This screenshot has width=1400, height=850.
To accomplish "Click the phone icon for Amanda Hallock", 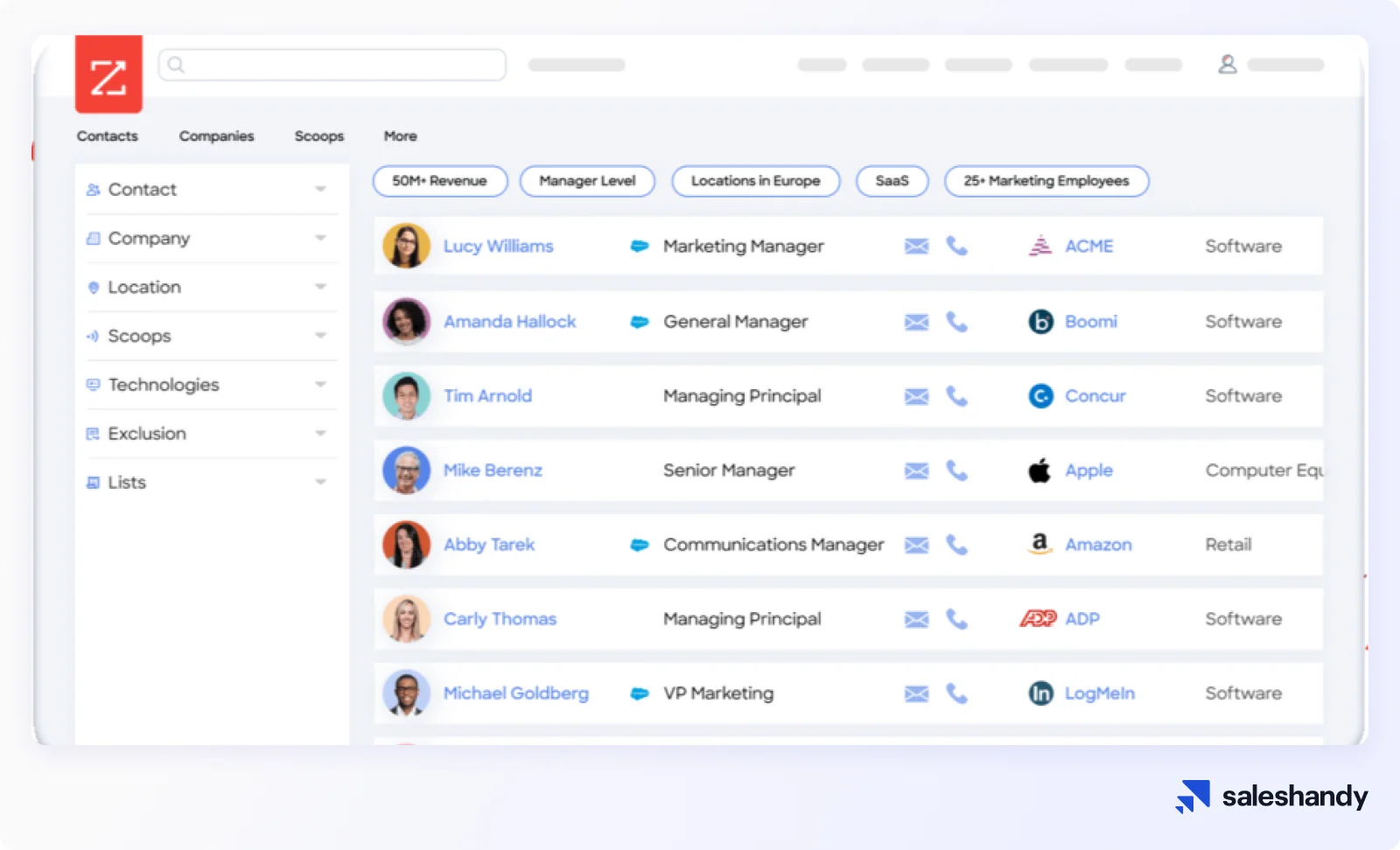I will (957, 321).
